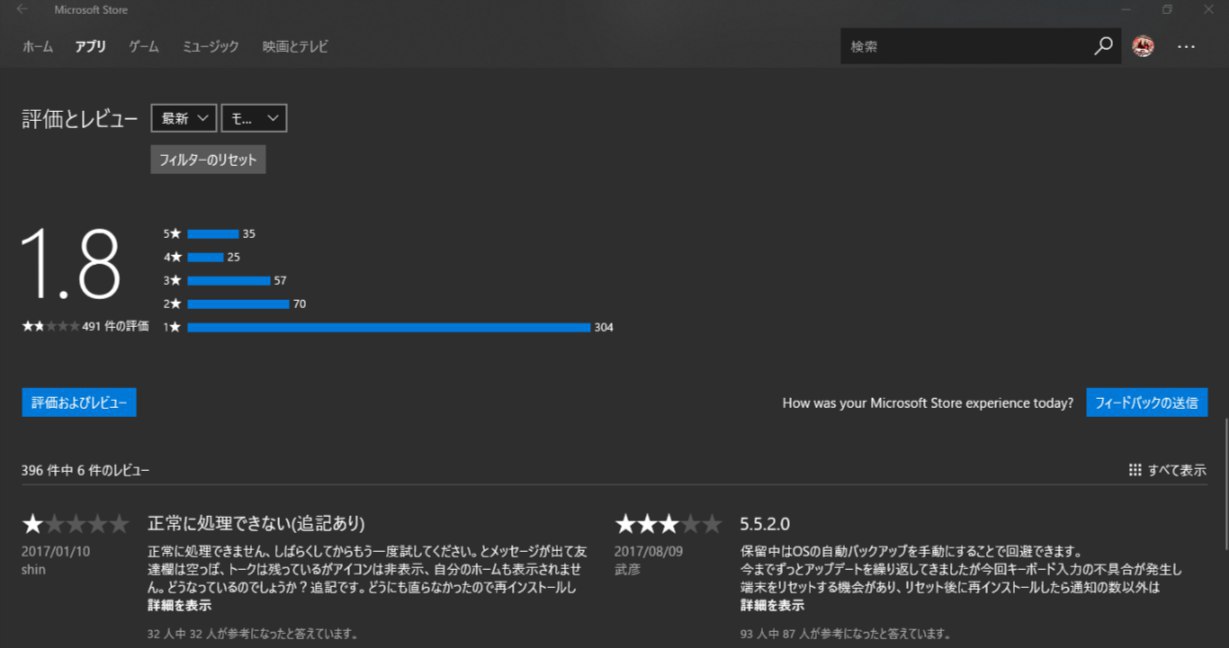
Task: Click the back arrow in title bar
Action: [22, 10]
